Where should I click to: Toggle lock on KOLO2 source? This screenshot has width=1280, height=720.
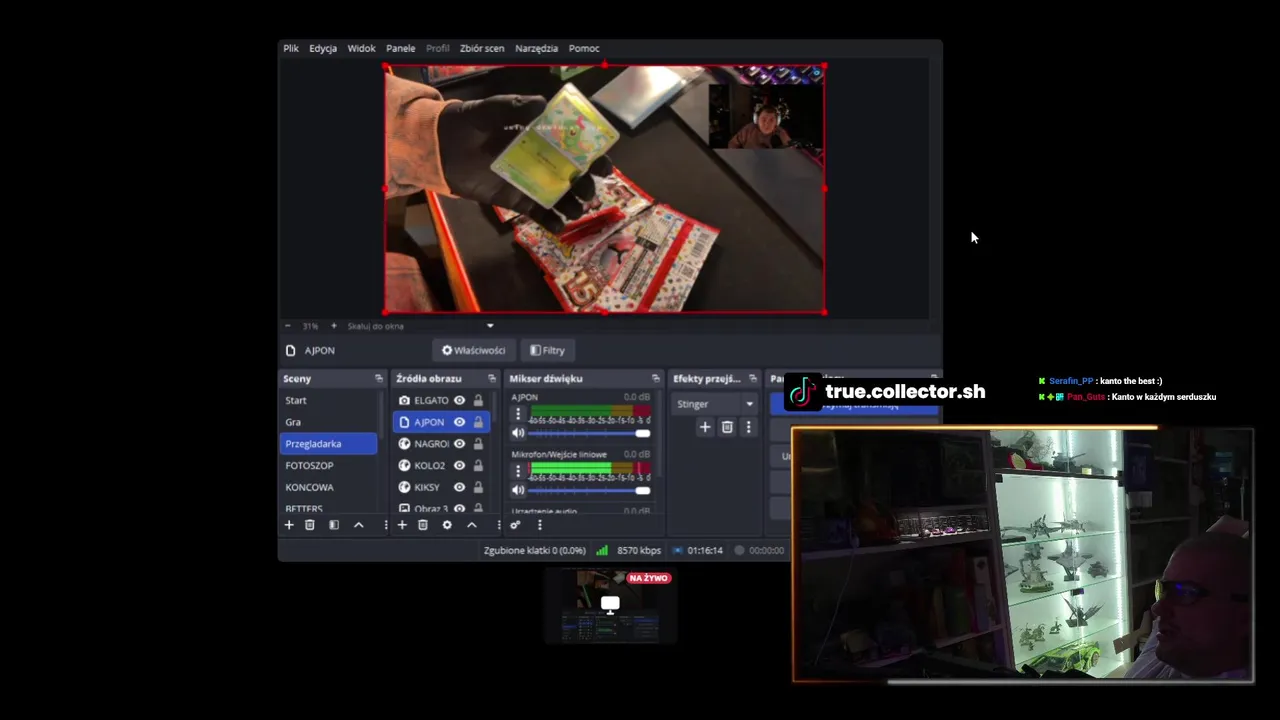[x=478, y=465]
